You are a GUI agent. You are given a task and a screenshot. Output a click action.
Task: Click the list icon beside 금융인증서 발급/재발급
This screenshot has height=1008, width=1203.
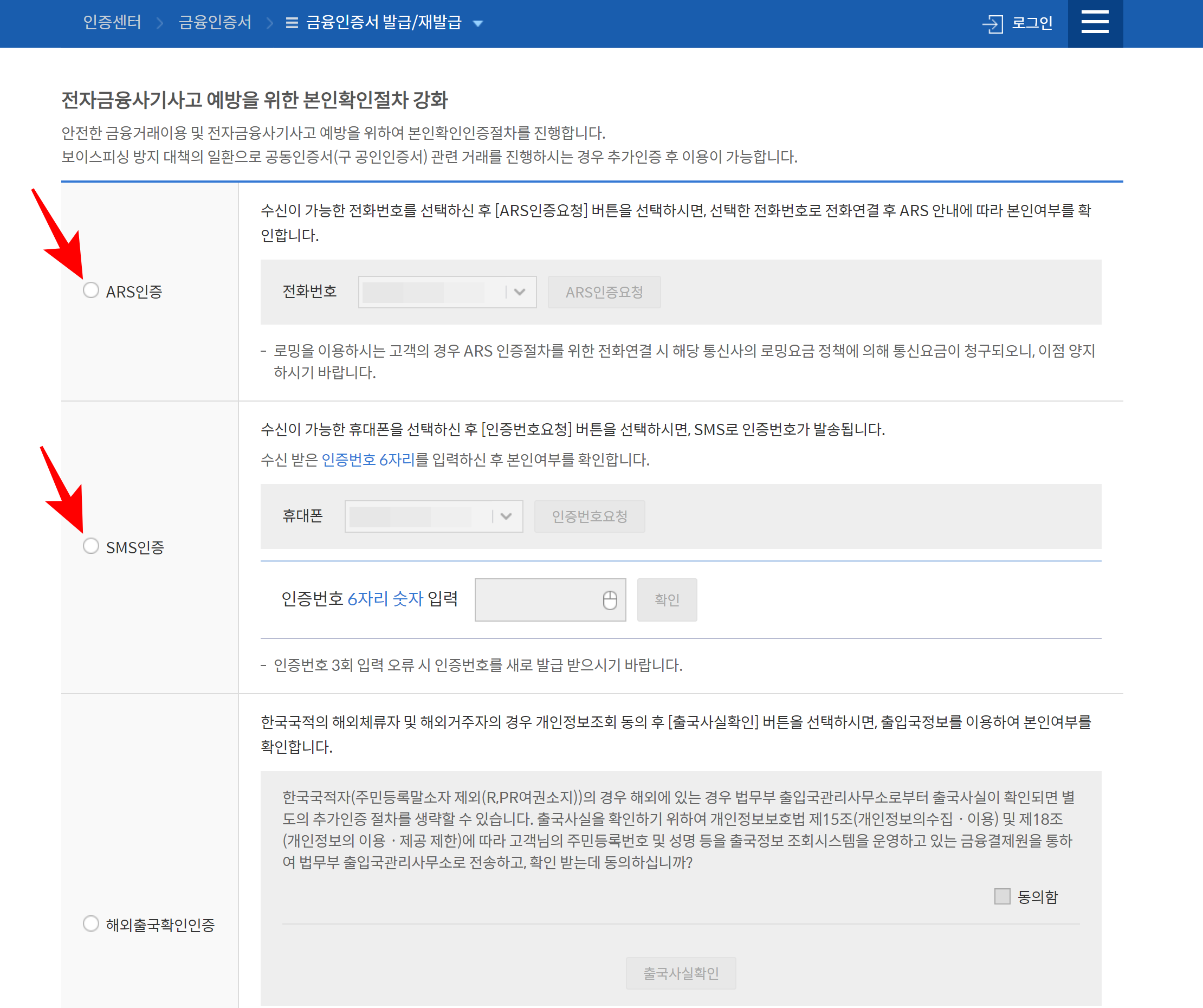[x=292, y=23]
